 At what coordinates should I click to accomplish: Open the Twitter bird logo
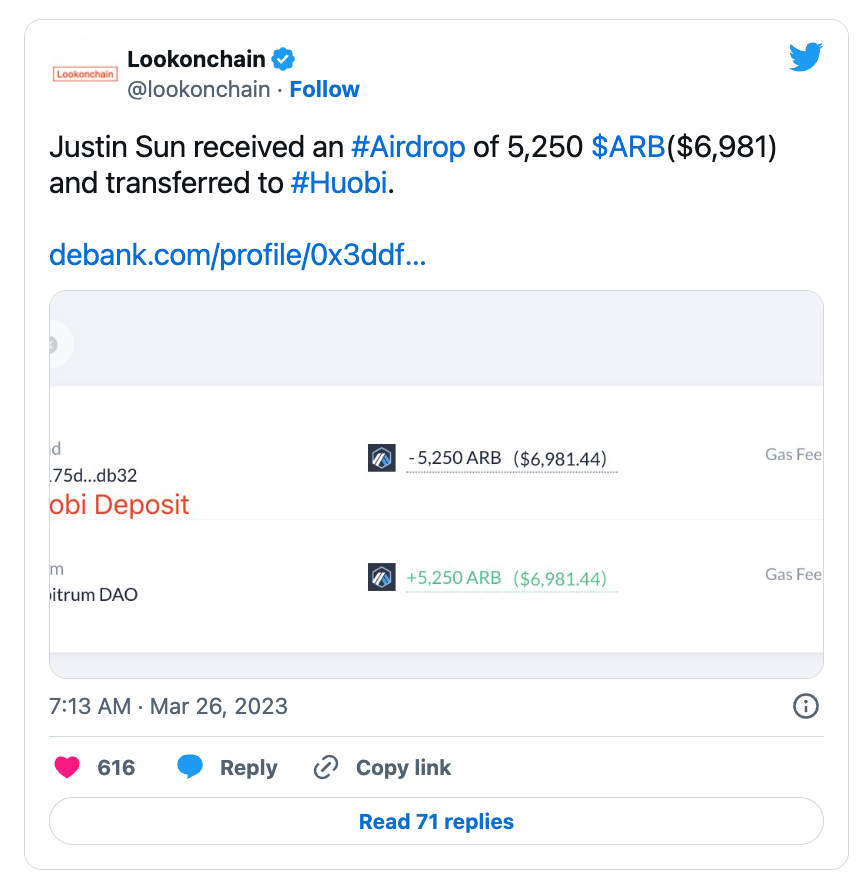pos(805,58)
